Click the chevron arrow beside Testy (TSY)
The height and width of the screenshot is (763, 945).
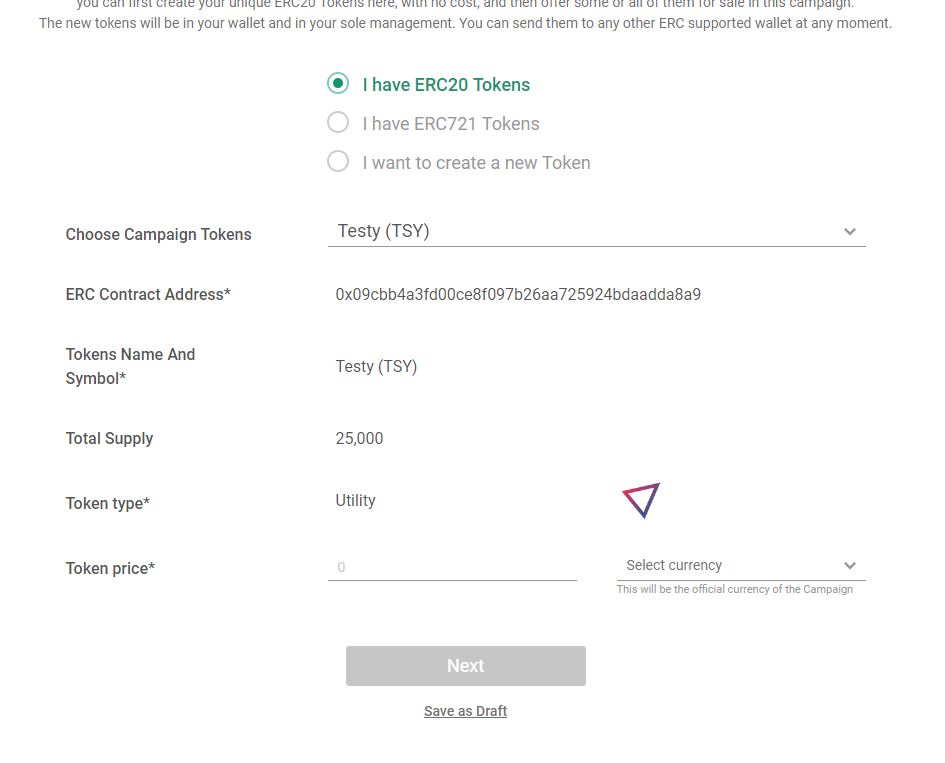point(850,231)
